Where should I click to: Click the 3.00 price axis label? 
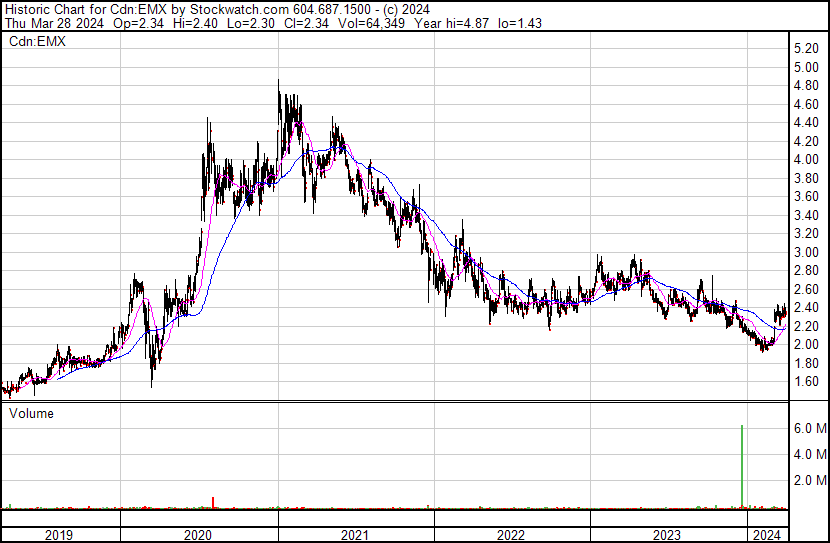806,252
